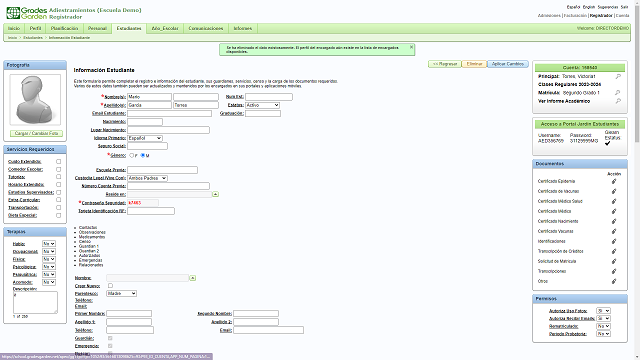Open the Periodo Probatorio dropdown
The width and height of the screenshot is (640, 360).
click(x=603, y=333)
